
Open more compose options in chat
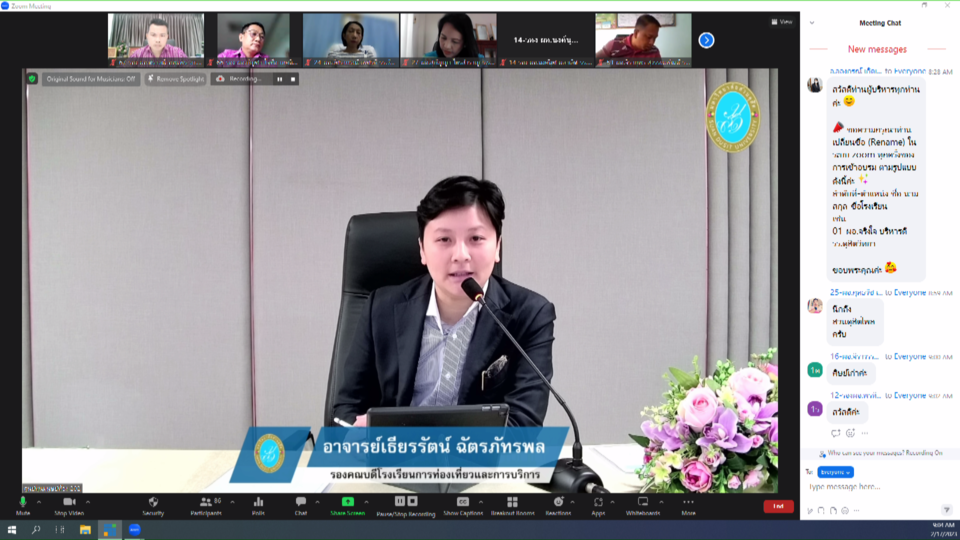[857, 511]
